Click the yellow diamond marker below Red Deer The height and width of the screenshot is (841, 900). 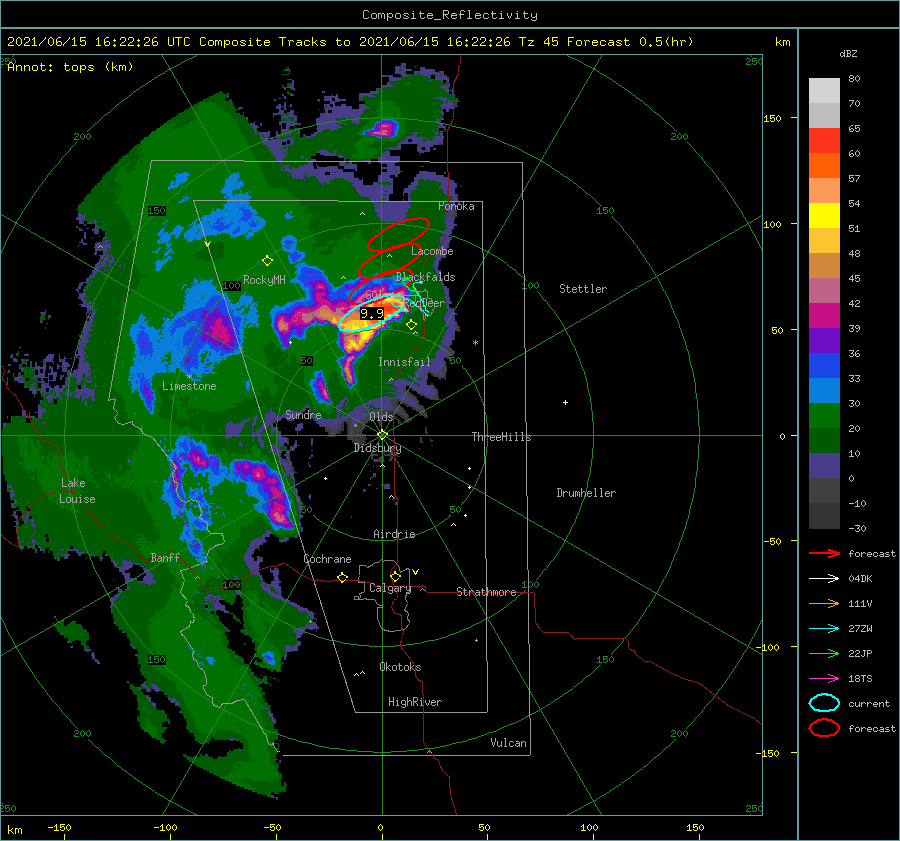[411, 325]
